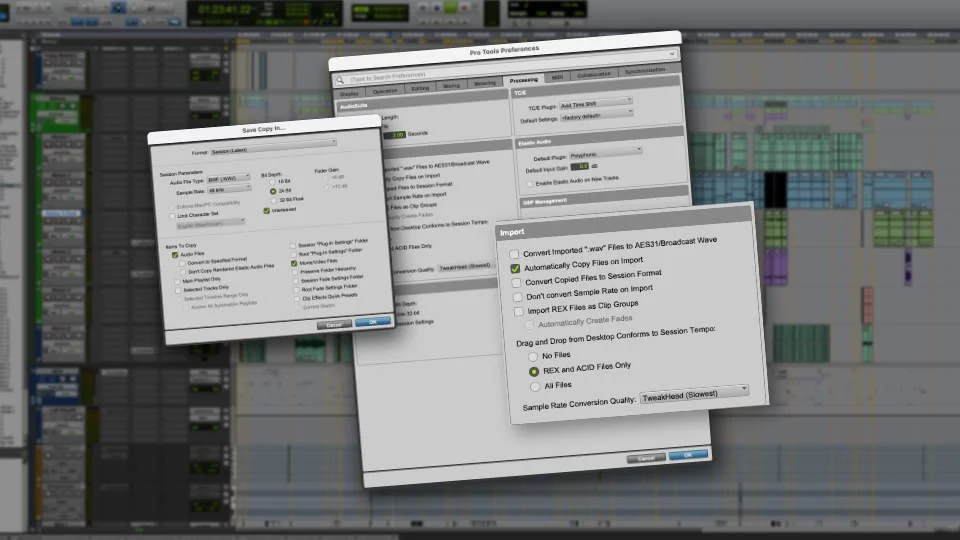Open the Editing tab in Preferences
The width and height of the screenshot is (960, 540).
coord(420,88)
